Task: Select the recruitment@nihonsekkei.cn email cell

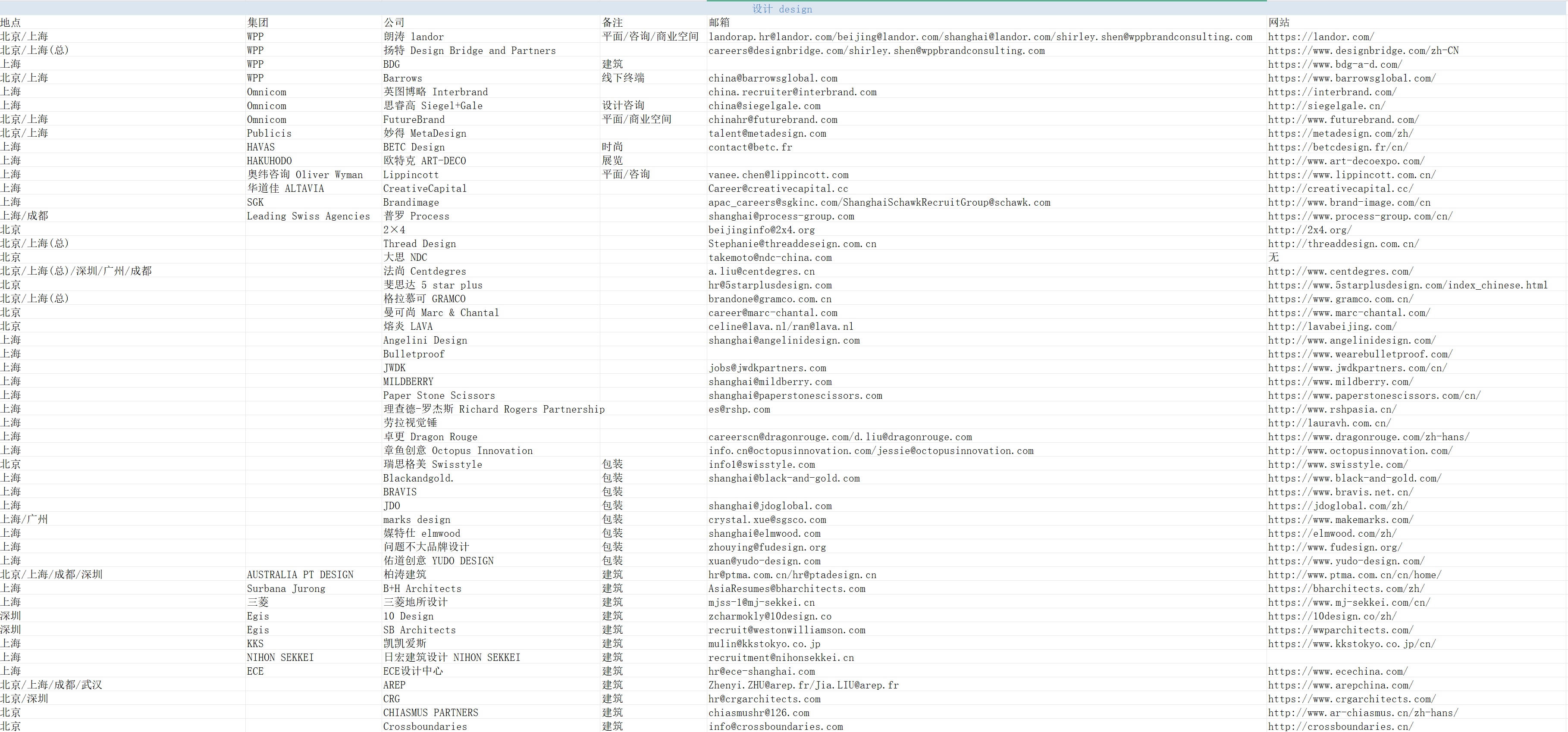Action: point(781,657)
